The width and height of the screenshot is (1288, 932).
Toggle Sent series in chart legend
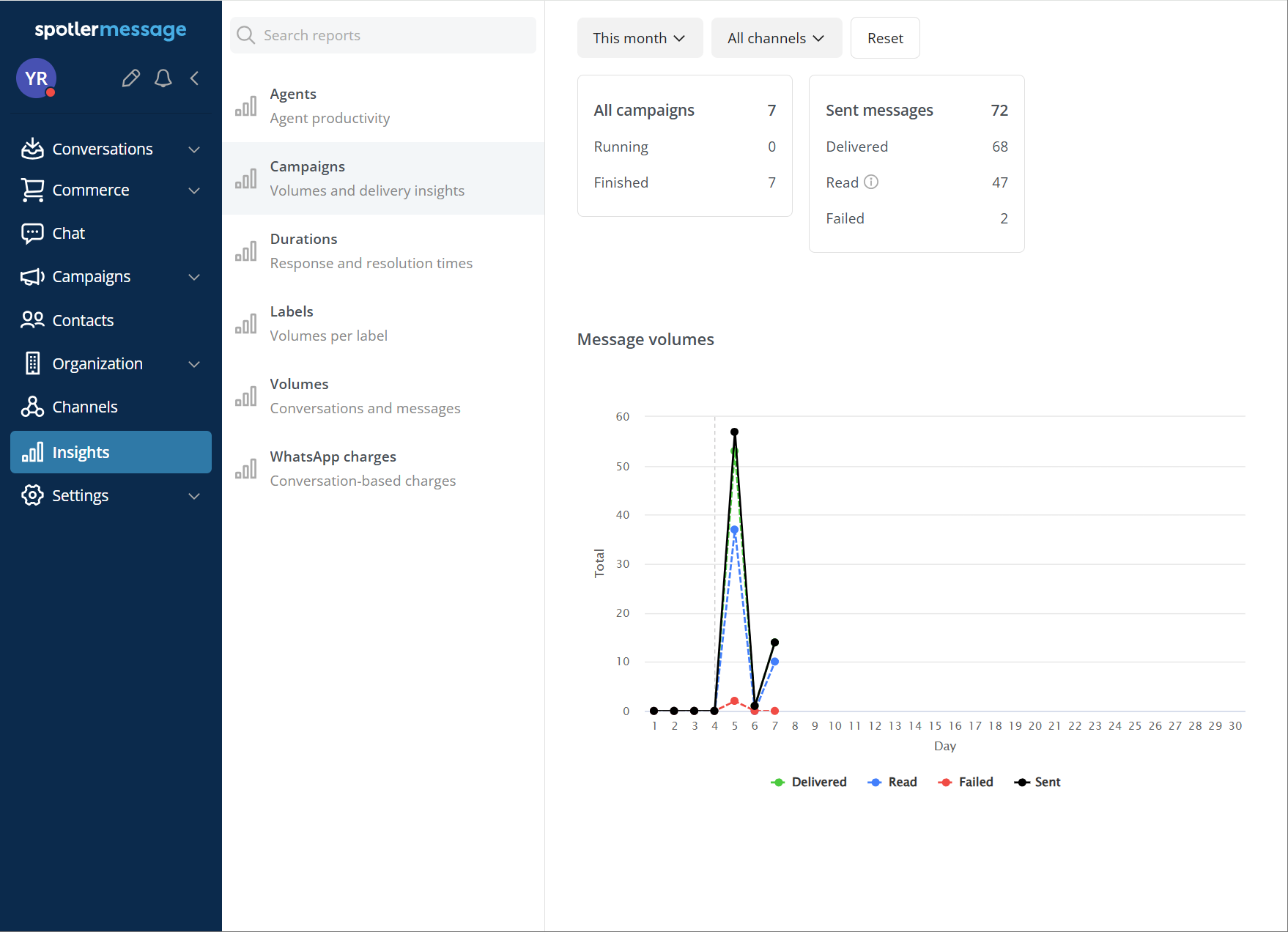click(x=1037, y=782)
